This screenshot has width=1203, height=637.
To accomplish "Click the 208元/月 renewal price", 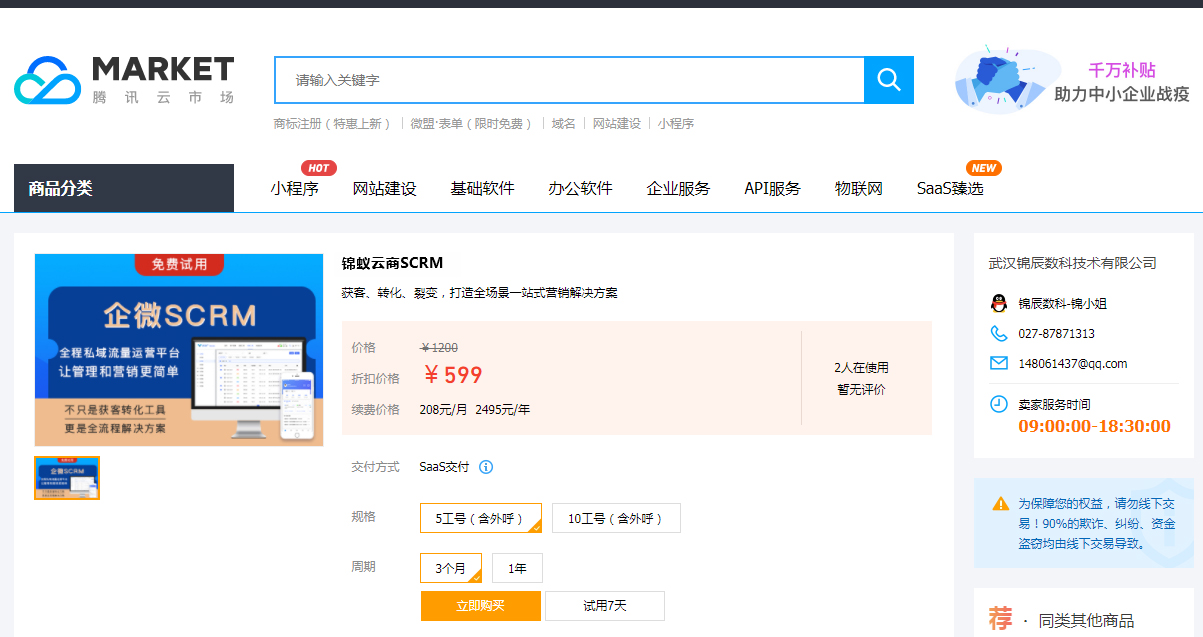I will (x=443, y=409).
